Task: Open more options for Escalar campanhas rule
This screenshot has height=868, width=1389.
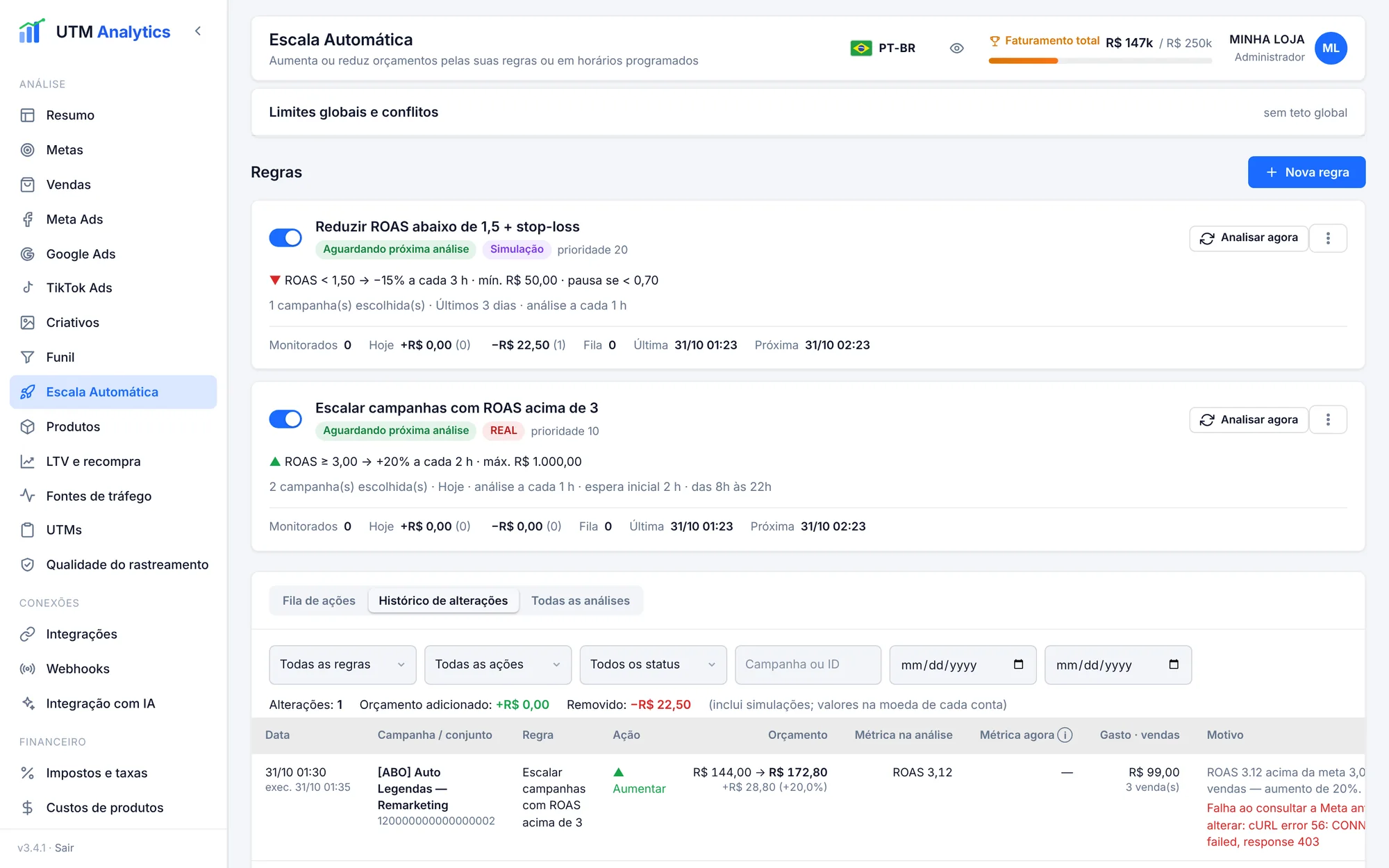Action: [x=1328, y=419]
